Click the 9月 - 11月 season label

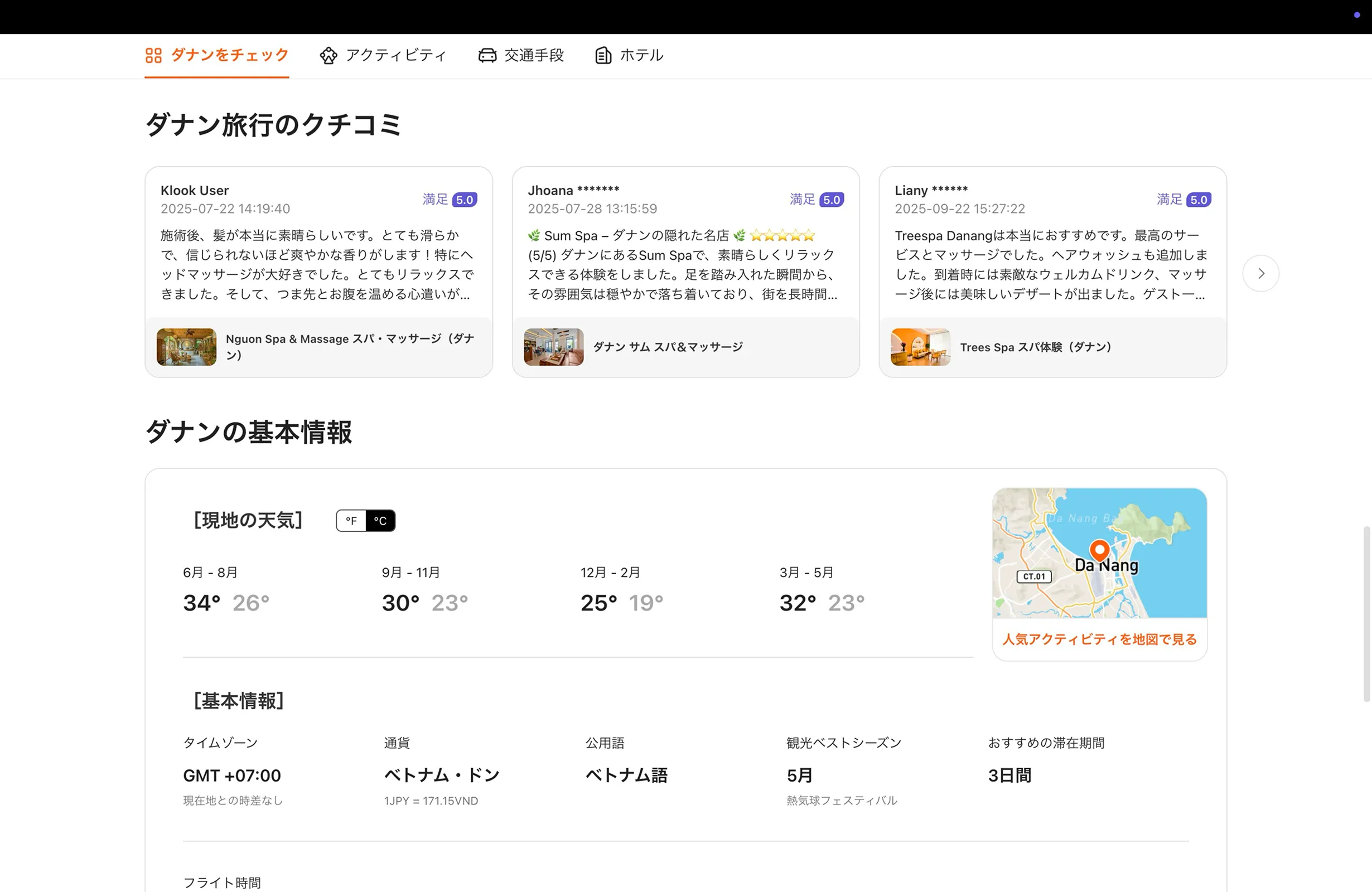[411, 572]
